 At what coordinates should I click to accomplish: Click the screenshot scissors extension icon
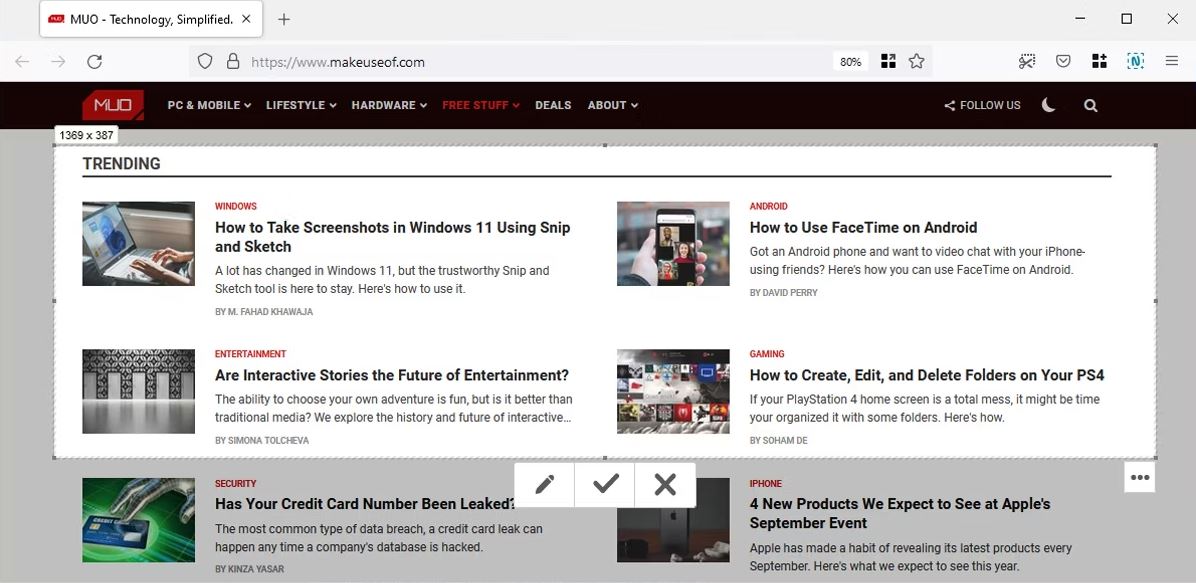click(1027, 62)
